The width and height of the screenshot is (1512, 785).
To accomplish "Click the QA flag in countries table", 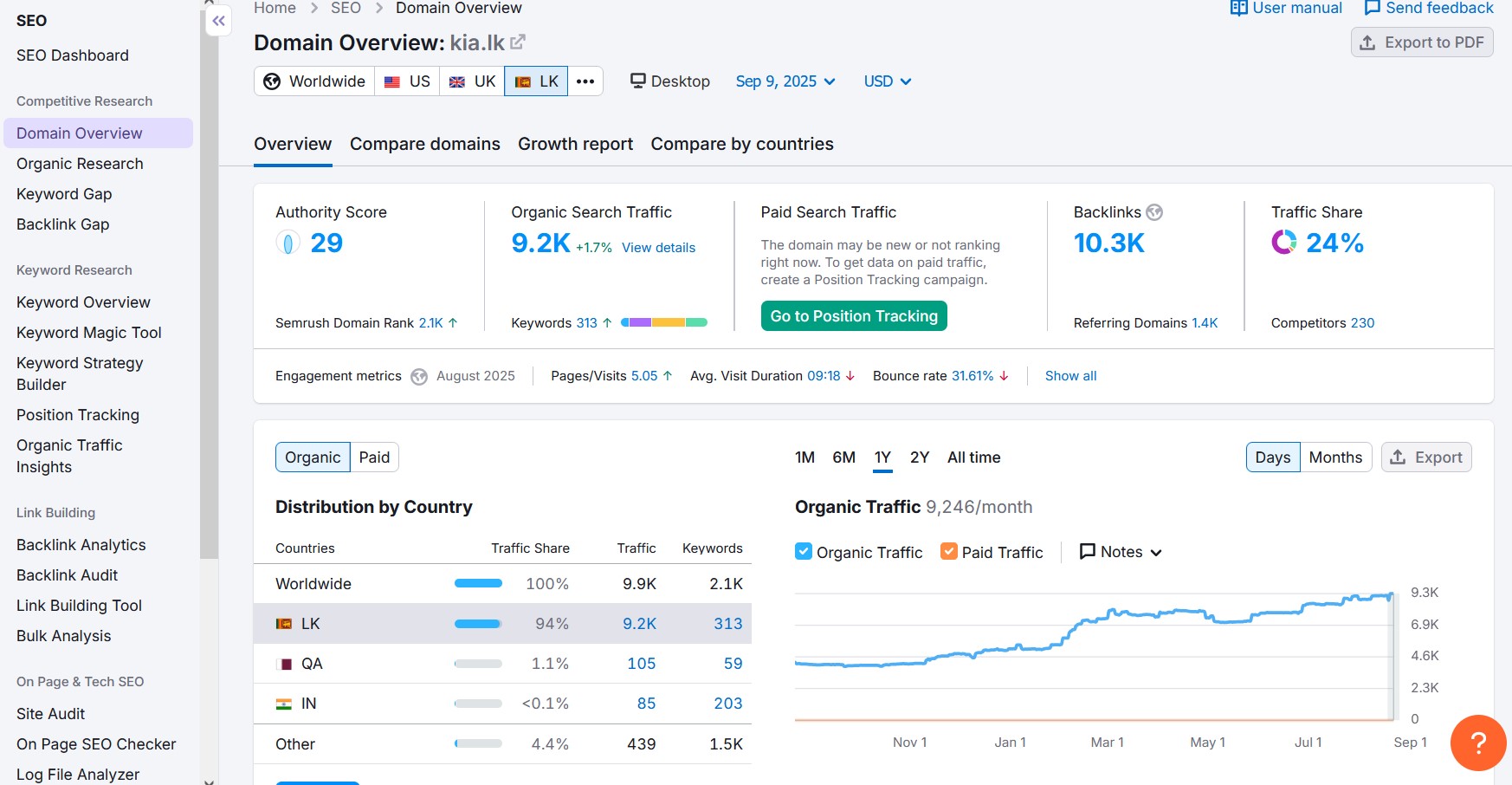I will [x=284, y=664].
